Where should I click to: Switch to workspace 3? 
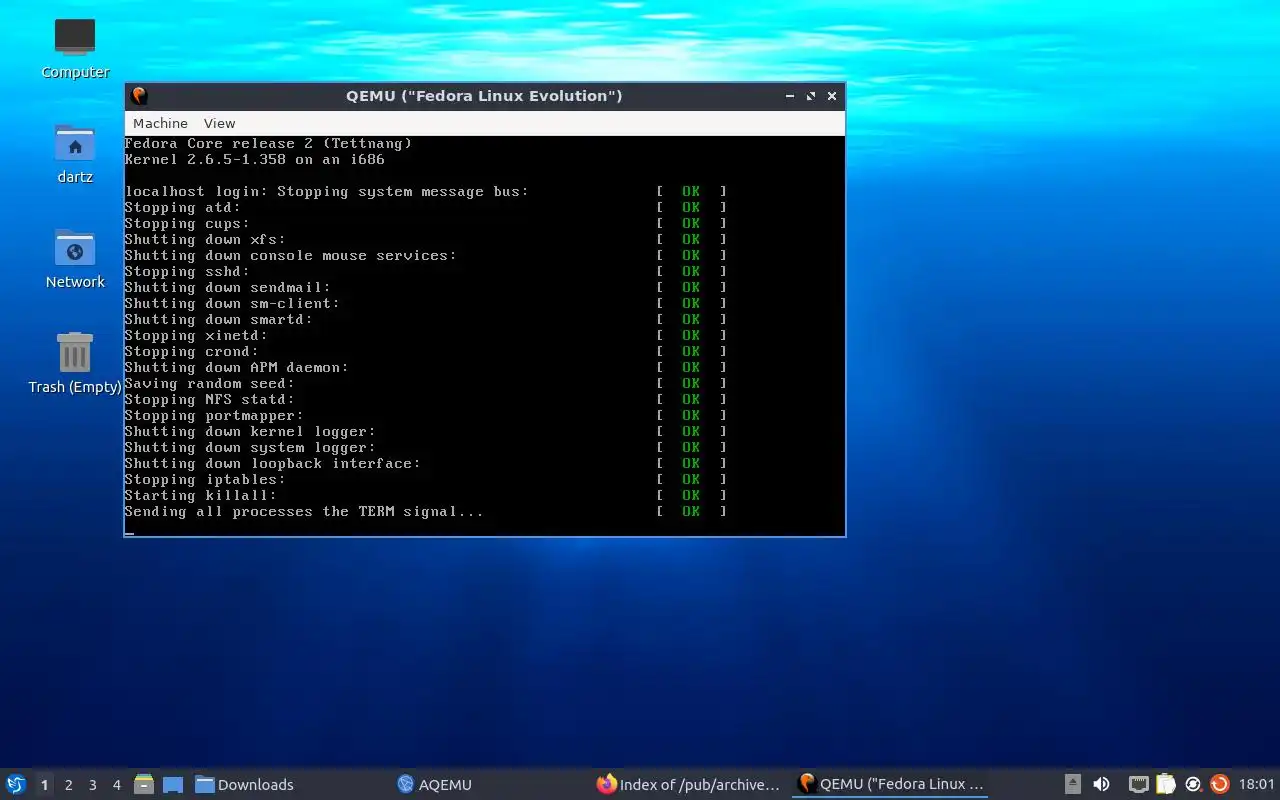(92, 785)
